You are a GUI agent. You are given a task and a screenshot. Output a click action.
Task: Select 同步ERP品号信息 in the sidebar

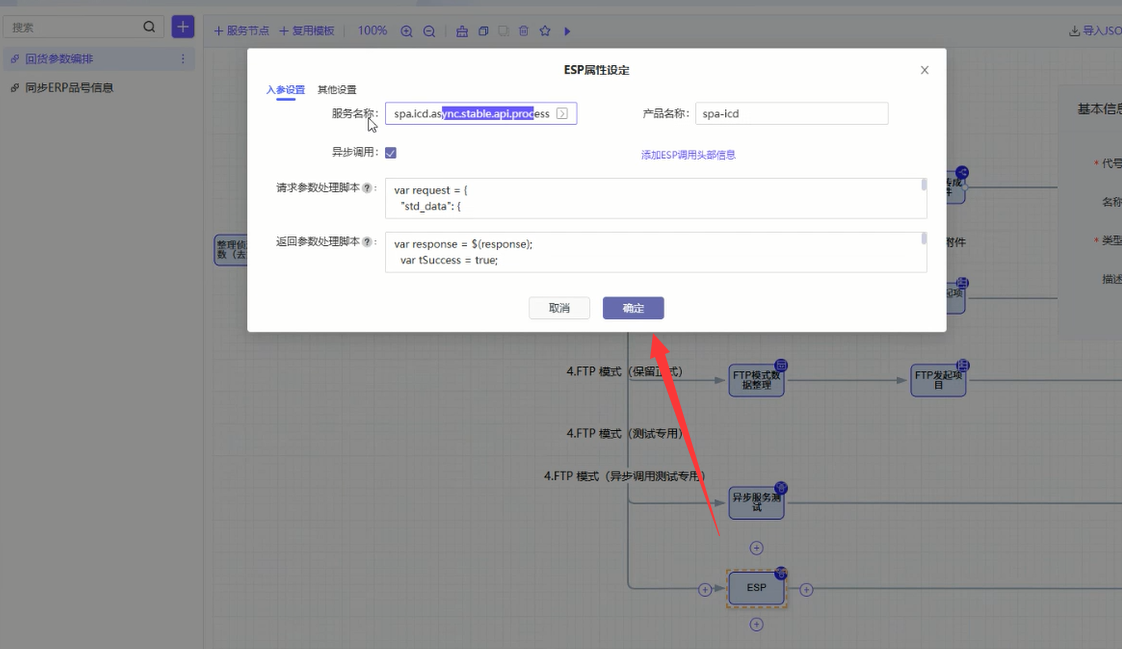click(x=69, y=87)
